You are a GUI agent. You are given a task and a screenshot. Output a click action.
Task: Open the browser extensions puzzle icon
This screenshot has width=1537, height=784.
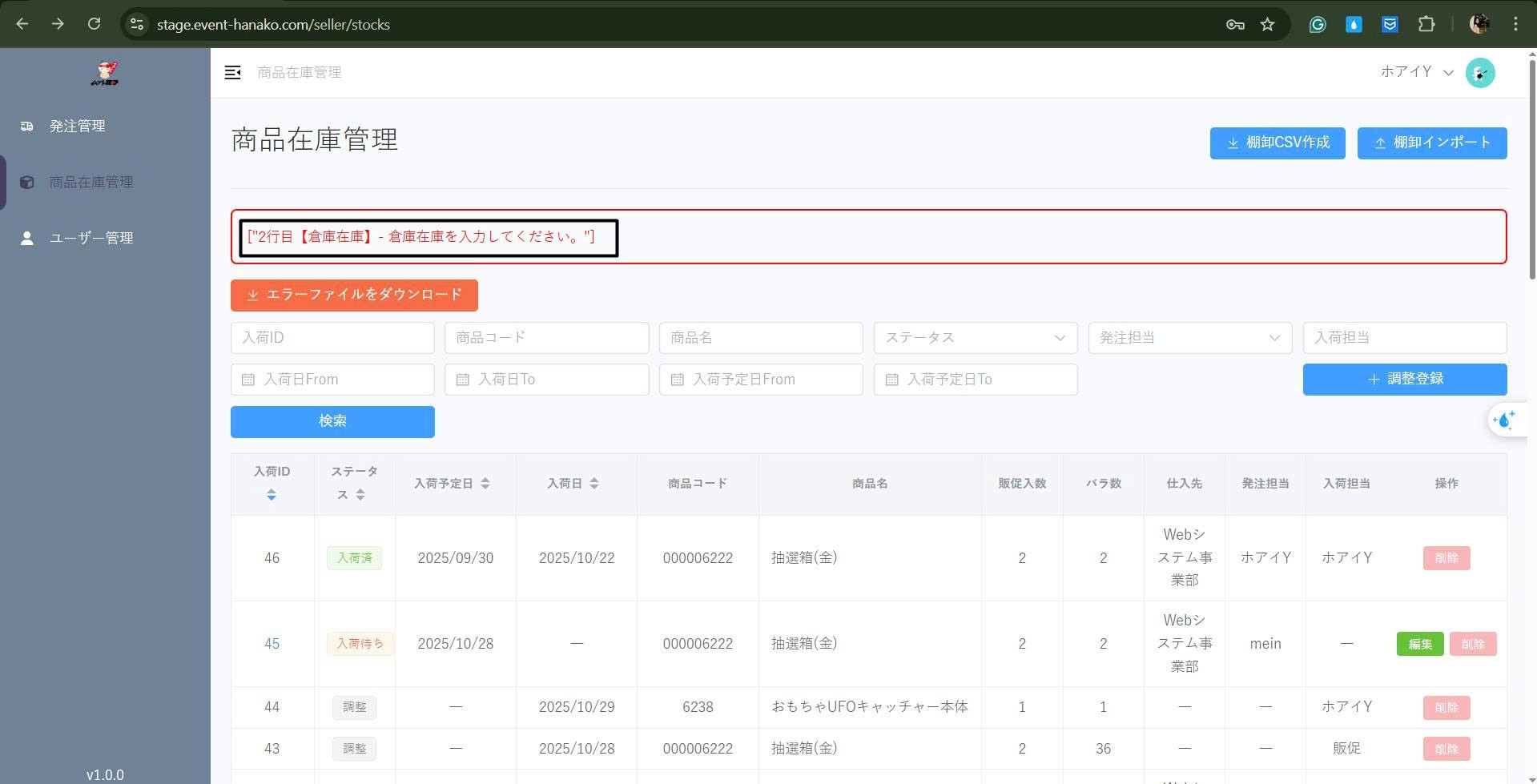click(x=1426, y=24)
